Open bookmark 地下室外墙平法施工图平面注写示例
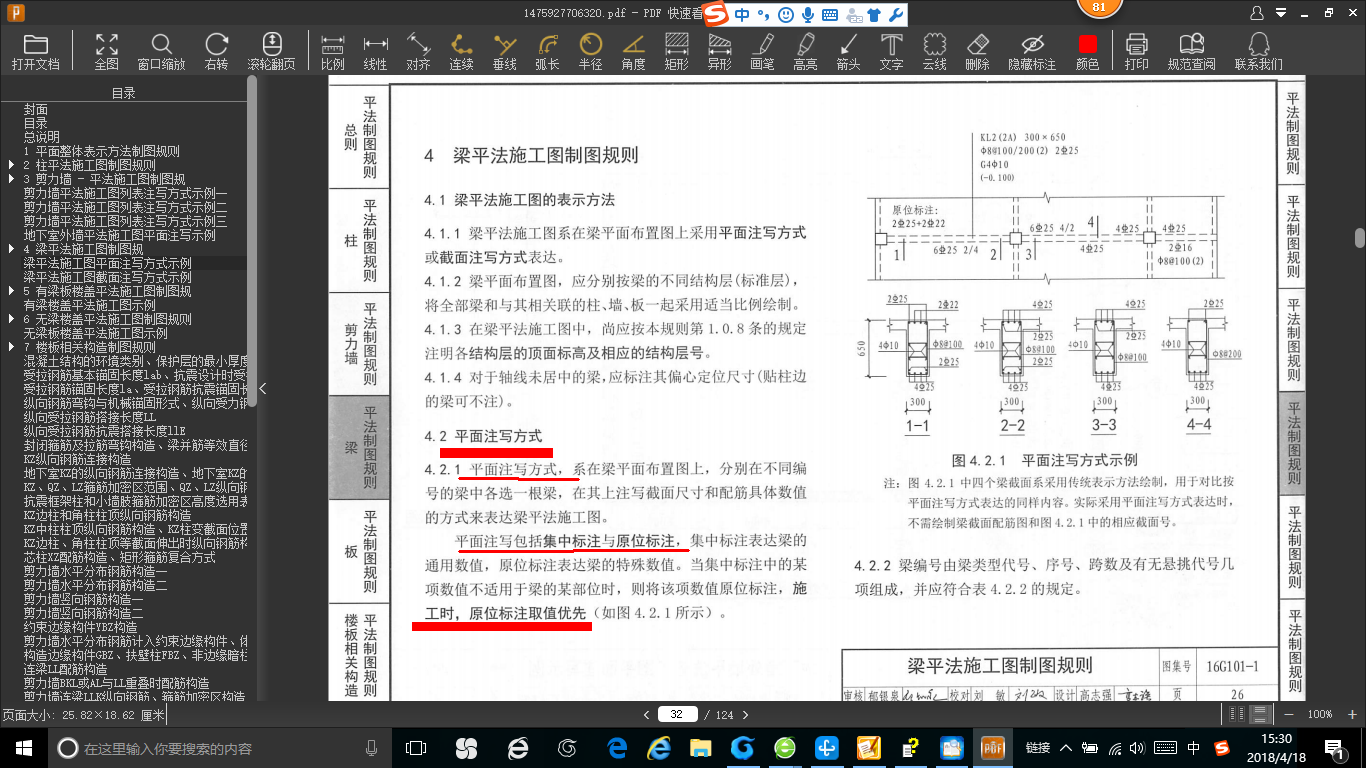The image size is (1366, 768). [x=120, y=235]
